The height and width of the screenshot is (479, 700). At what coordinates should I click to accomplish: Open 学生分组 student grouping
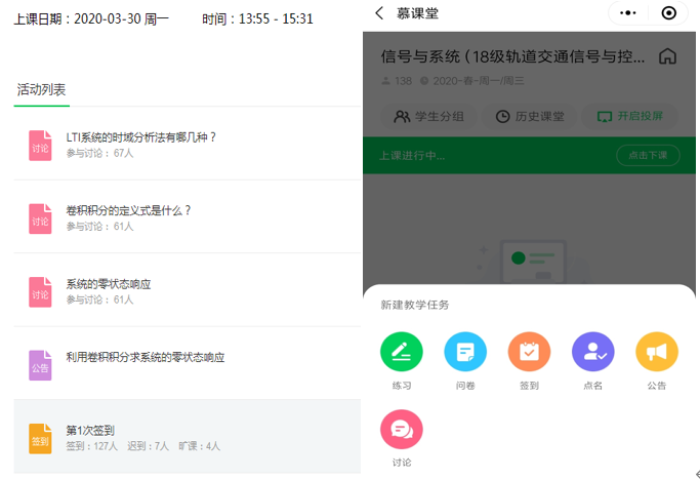pos(429,117)
